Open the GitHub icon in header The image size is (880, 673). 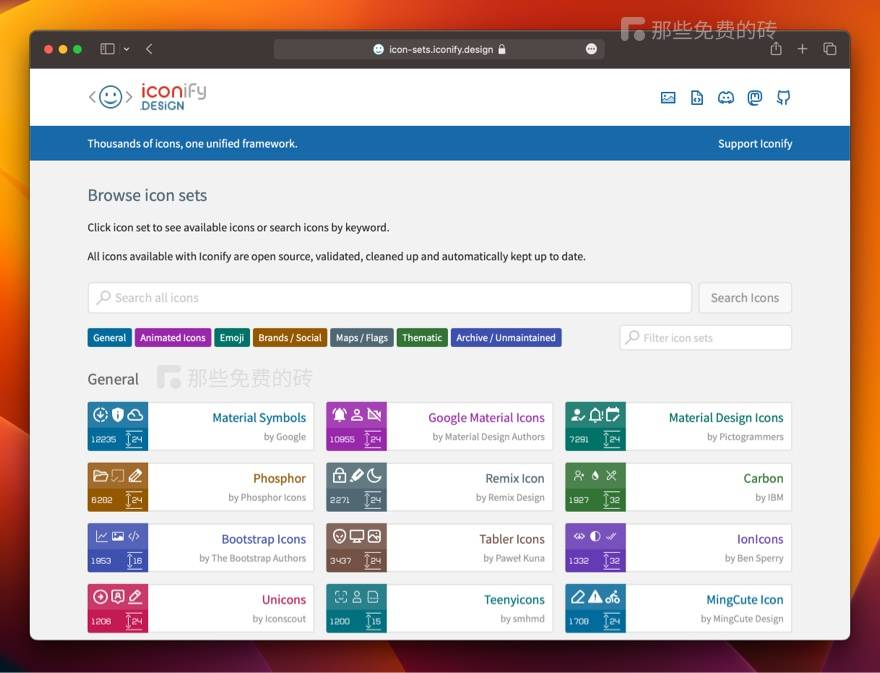(783, 98)
